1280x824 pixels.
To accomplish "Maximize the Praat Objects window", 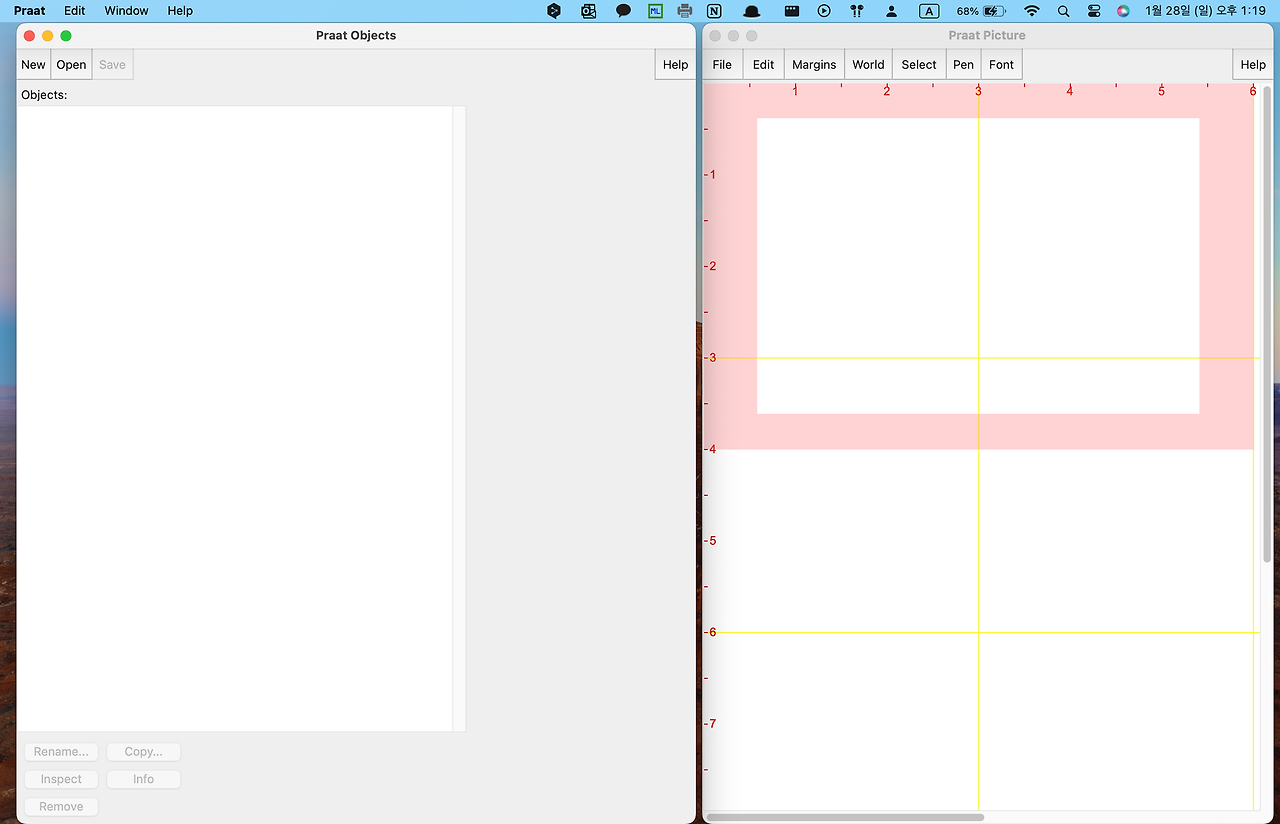I will coord(66,36).
